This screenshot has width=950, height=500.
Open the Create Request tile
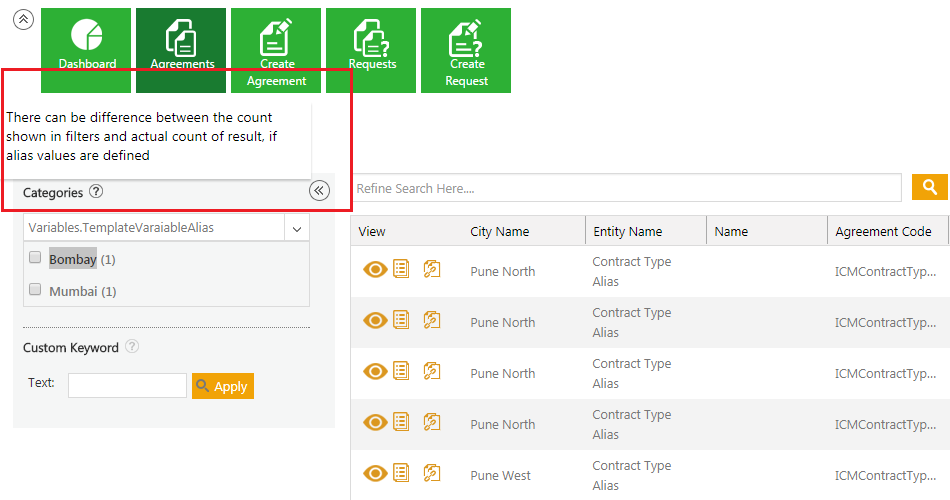click(x=466, y=50)
